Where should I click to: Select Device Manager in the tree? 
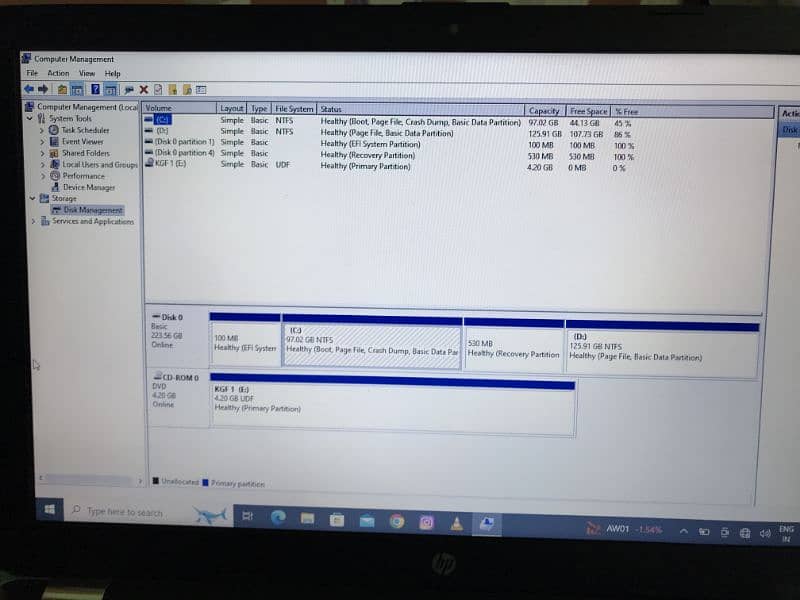point(83,187)
